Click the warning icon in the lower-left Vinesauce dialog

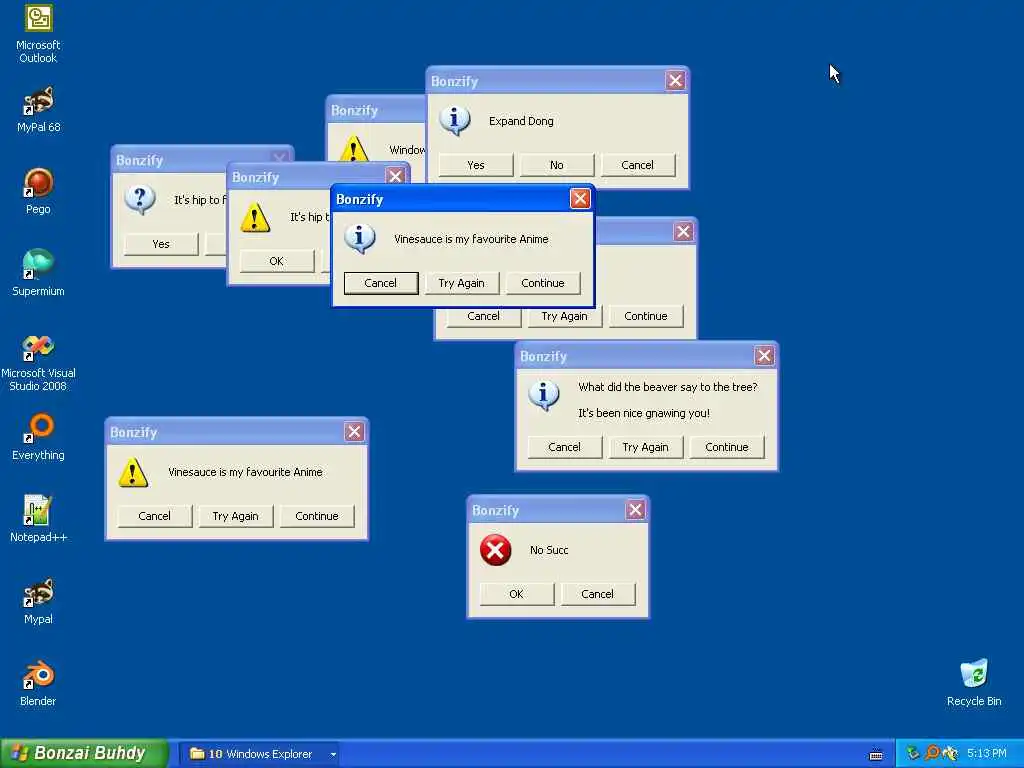pos(133,472)
